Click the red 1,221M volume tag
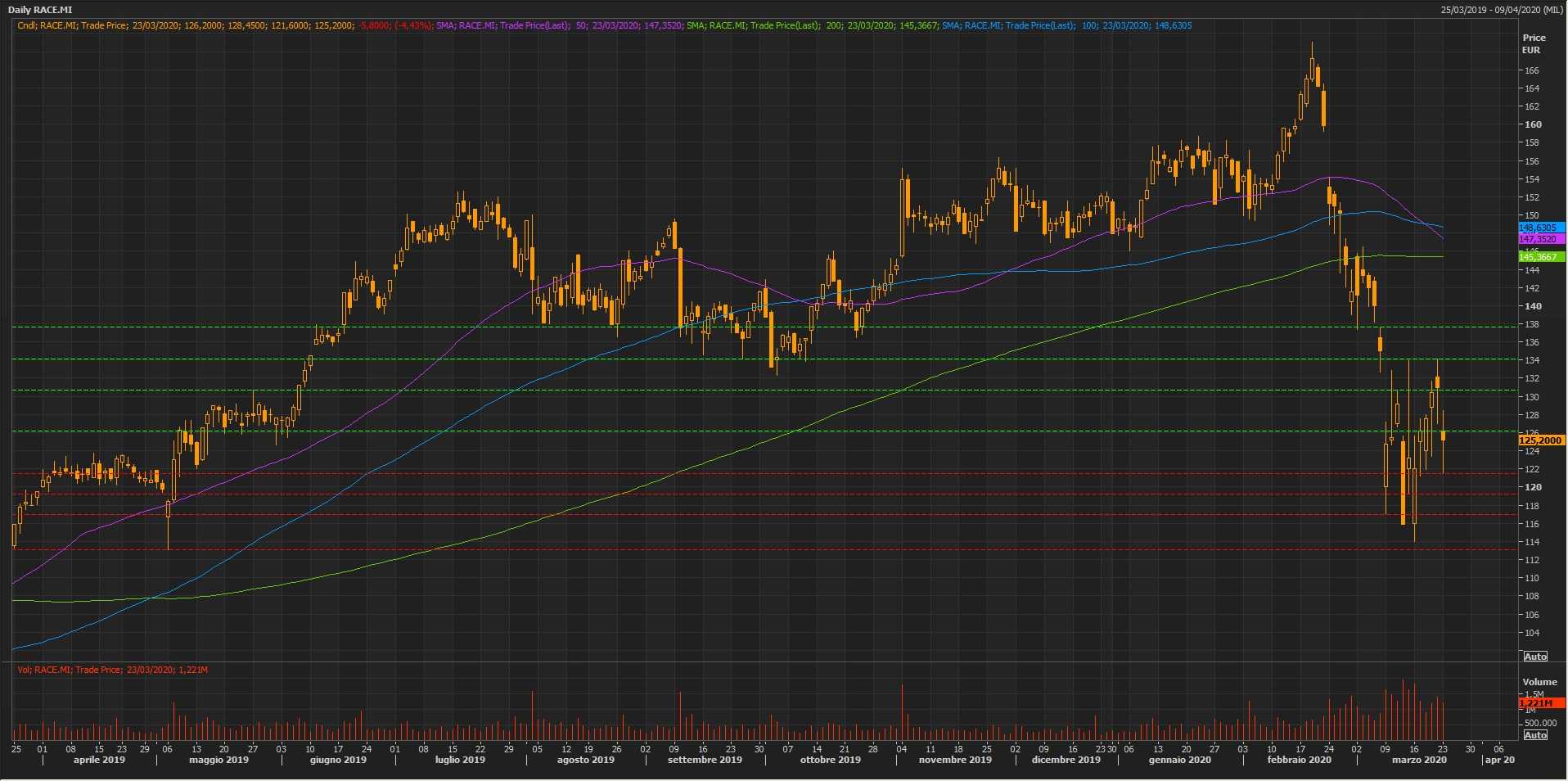The image size is (1568, 781). click(1537, 703)
